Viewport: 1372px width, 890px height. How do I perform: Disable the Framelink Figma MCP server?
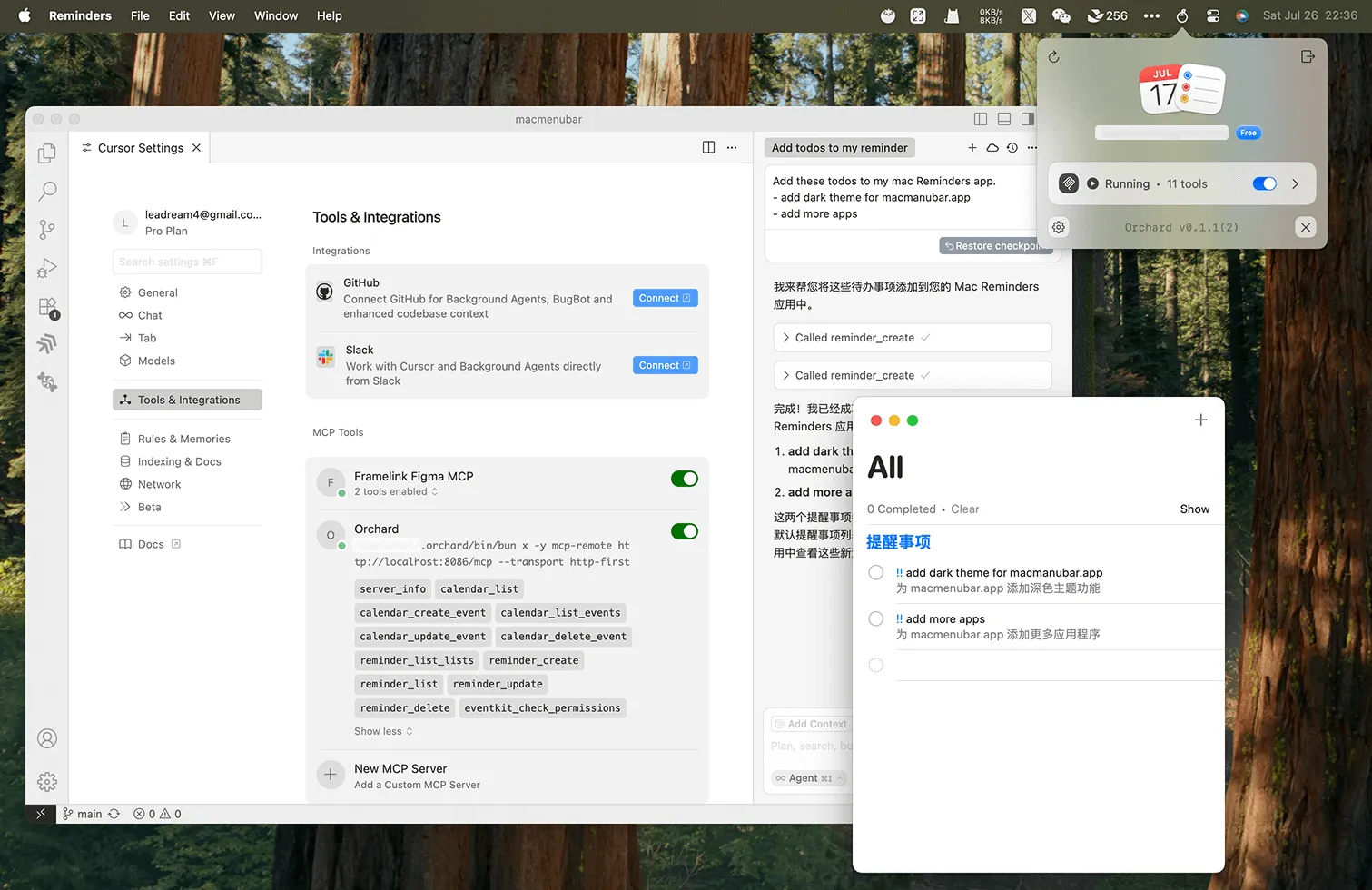(684, 479)
